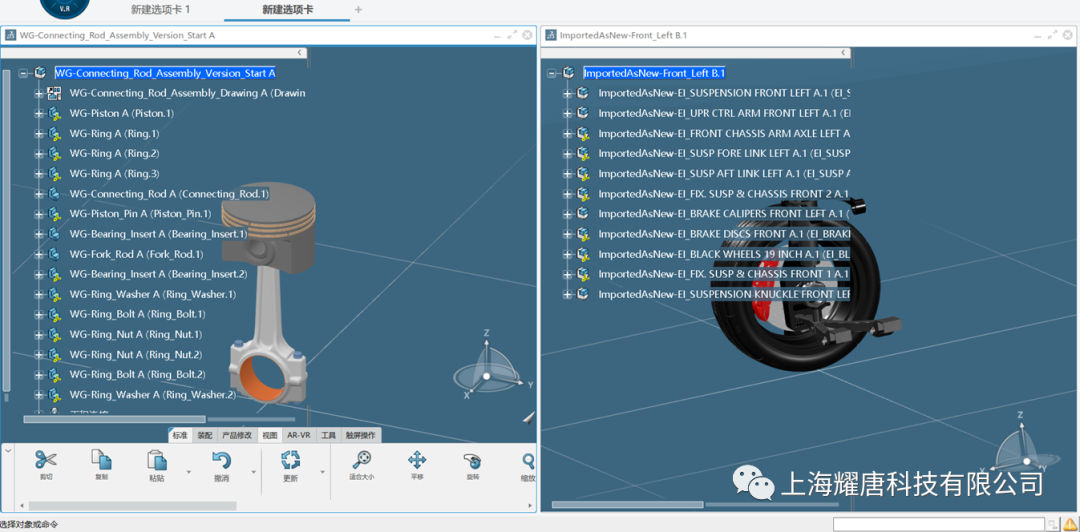Select WG-Ring_Nut A (Ring_Nut.2) in tree
Viewport: 1080px width, 532px height.
click(x=136, y=355)
